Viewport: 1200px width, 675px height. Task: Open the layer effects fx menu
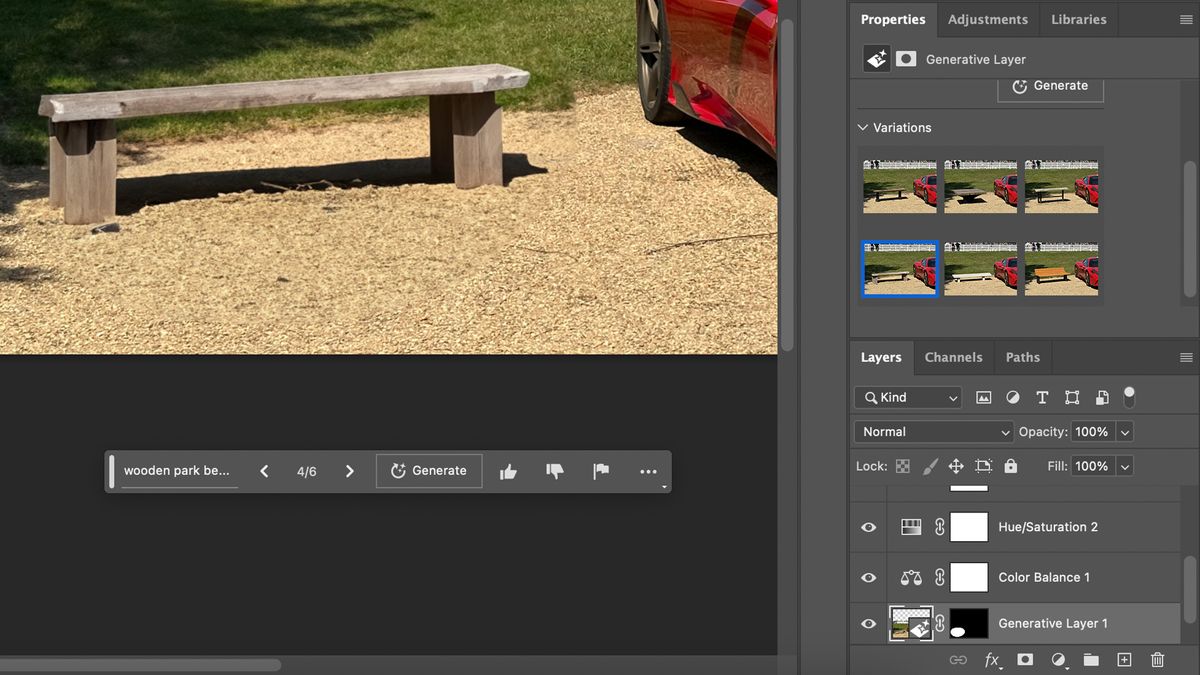(x=992, y=660)
